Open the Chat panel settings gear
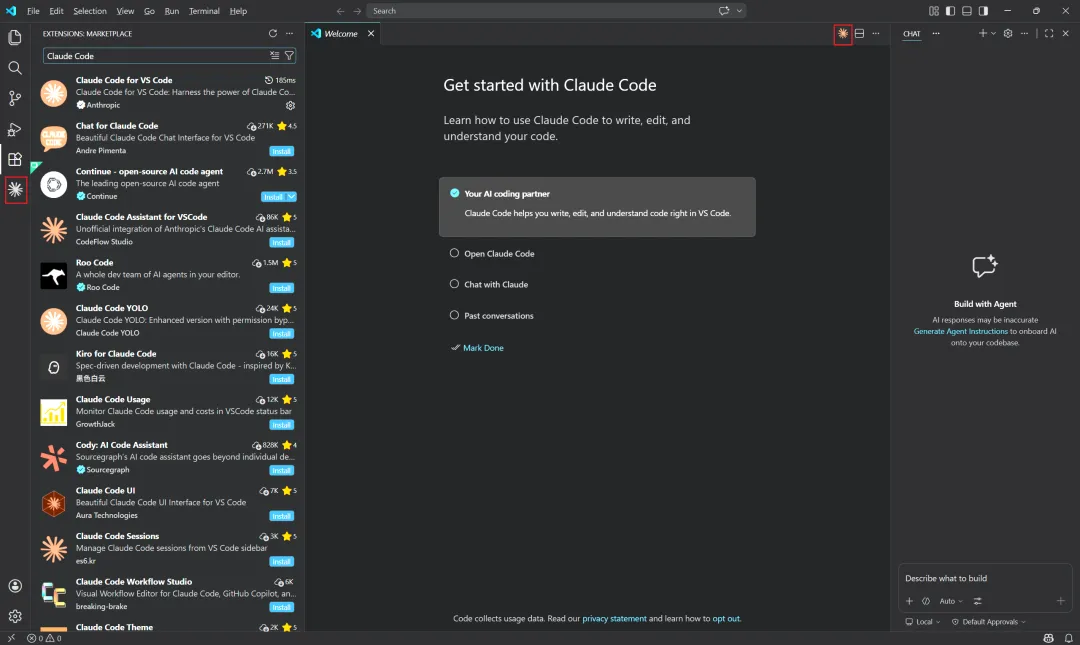 pos(1008,34)
